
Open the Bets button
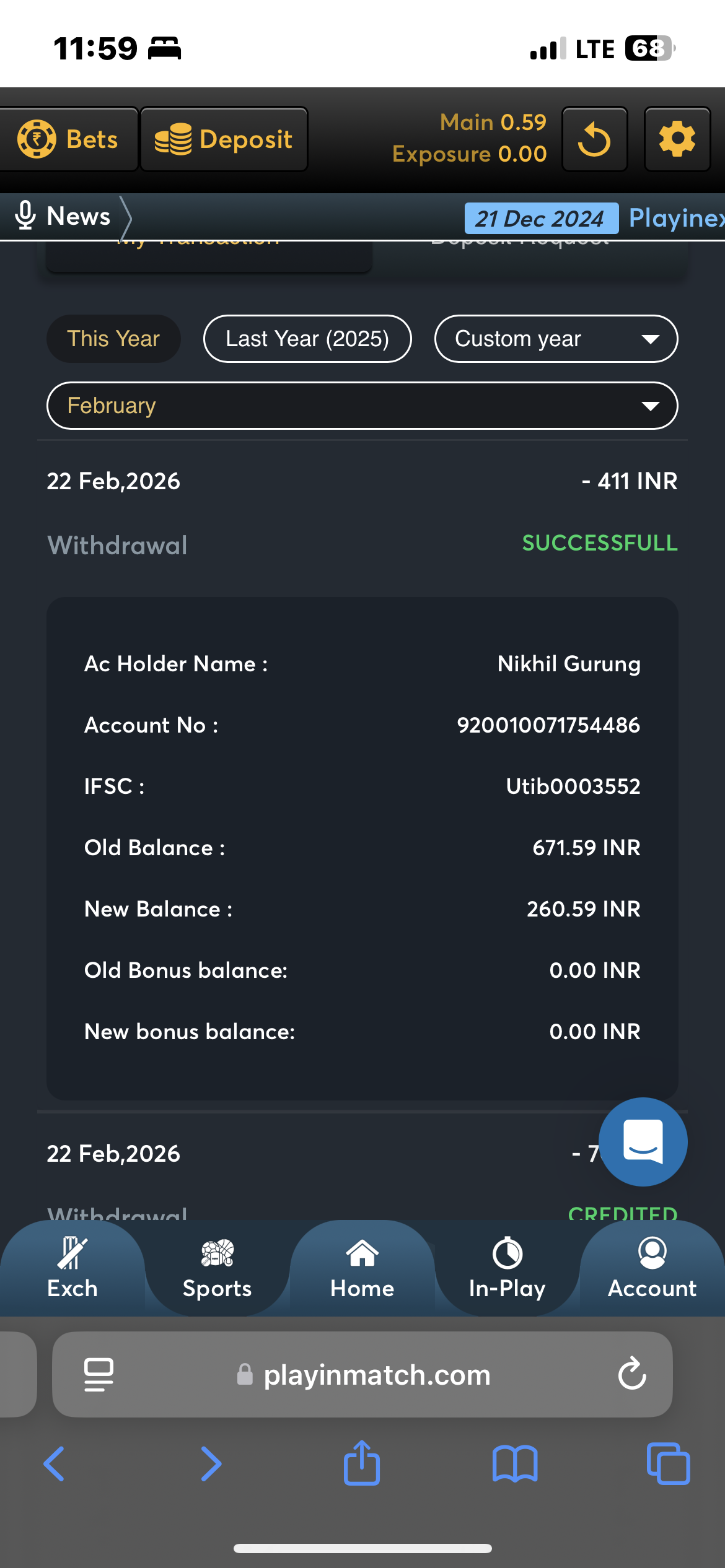pos(68,139)
